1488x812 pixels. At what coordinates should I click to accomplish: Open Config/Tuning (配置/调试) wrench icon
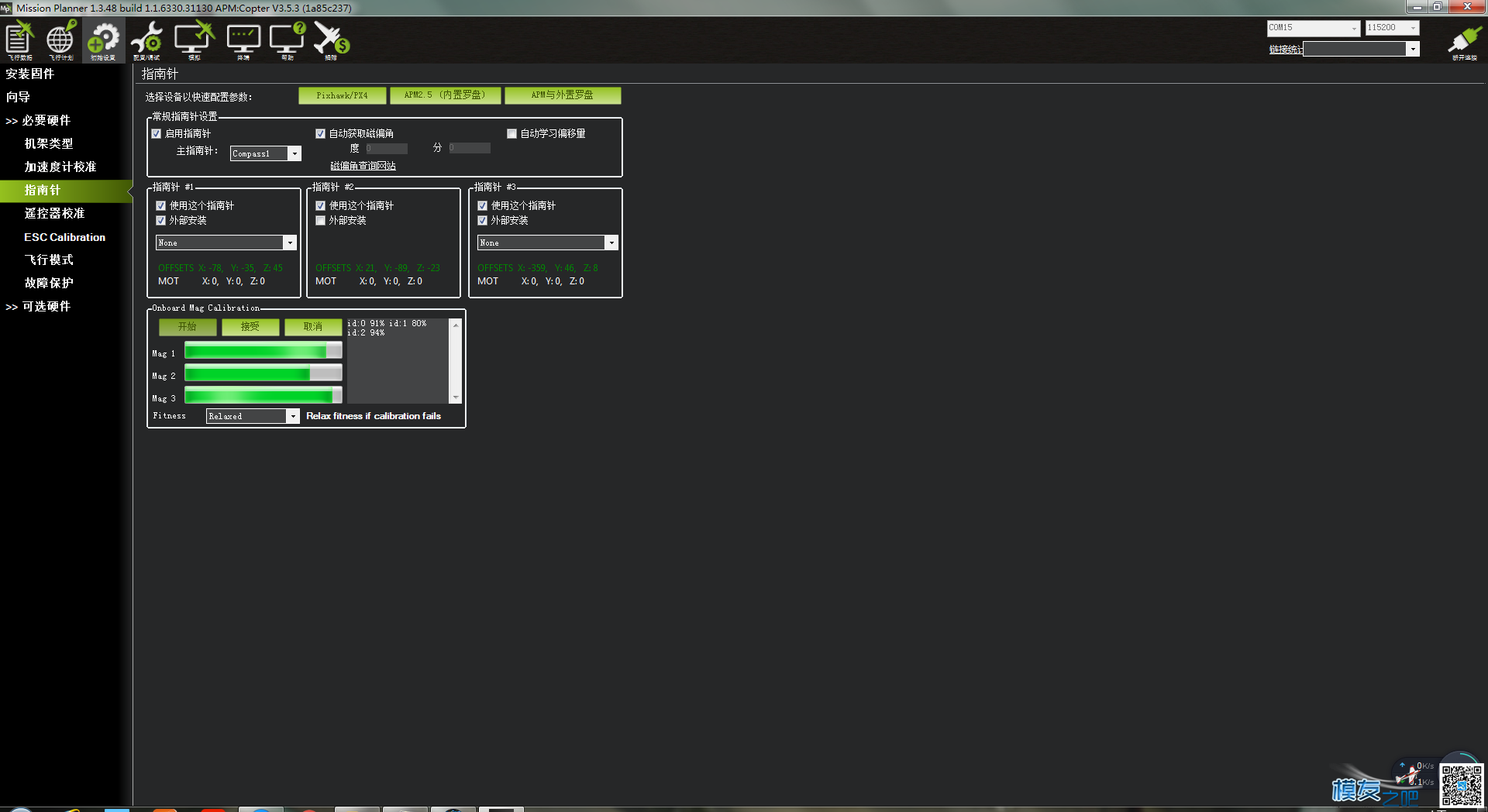coord(146,40)
